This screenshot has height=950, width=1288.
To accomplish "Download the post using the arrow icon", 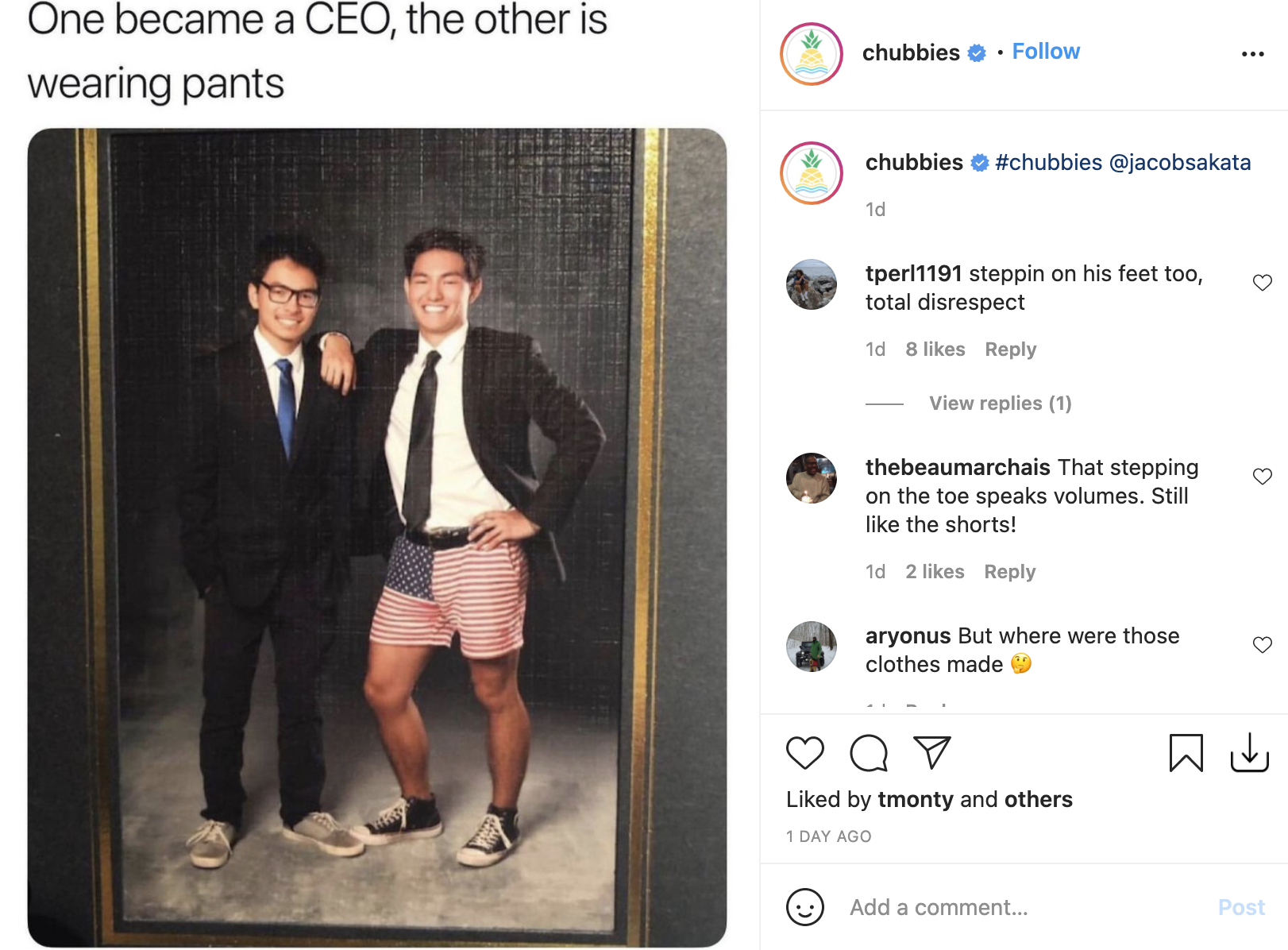I will (x=1249, y=752).
